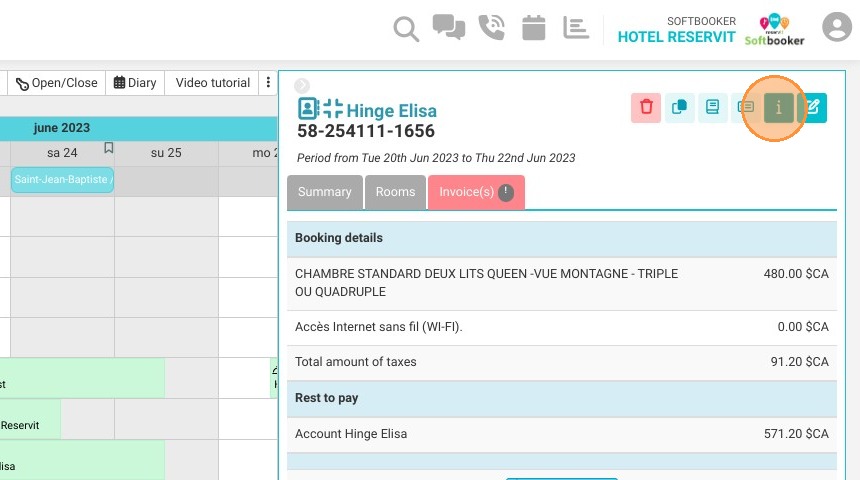Collapse the booking panel arrow
This screenshot has height=480, width=860.
(302, 86)
